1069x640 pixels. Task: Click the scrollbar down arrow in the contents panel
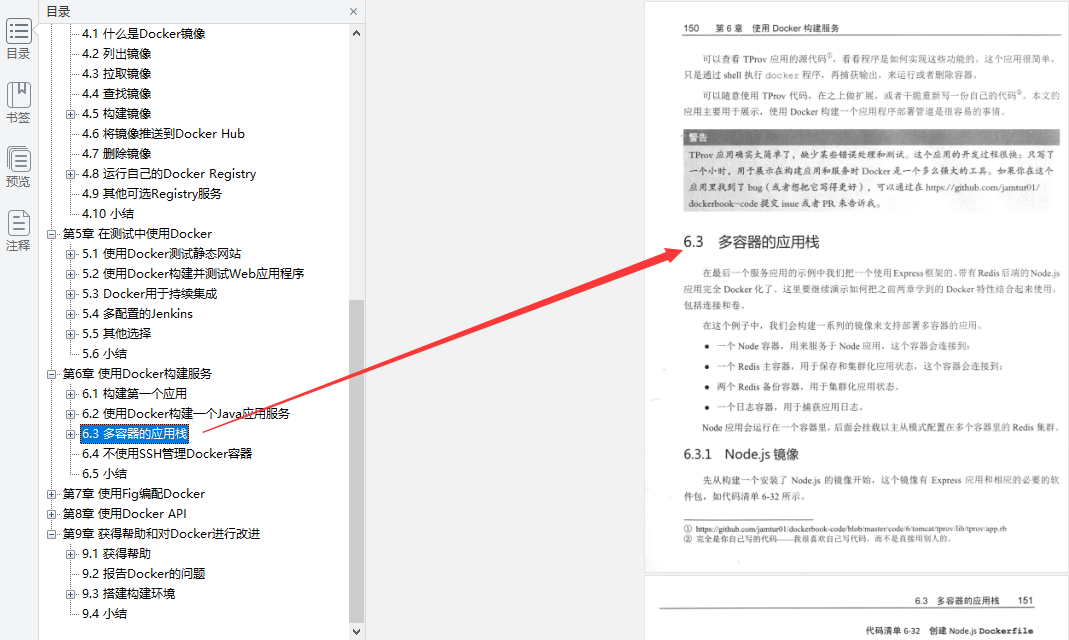(x=355, y=629)
